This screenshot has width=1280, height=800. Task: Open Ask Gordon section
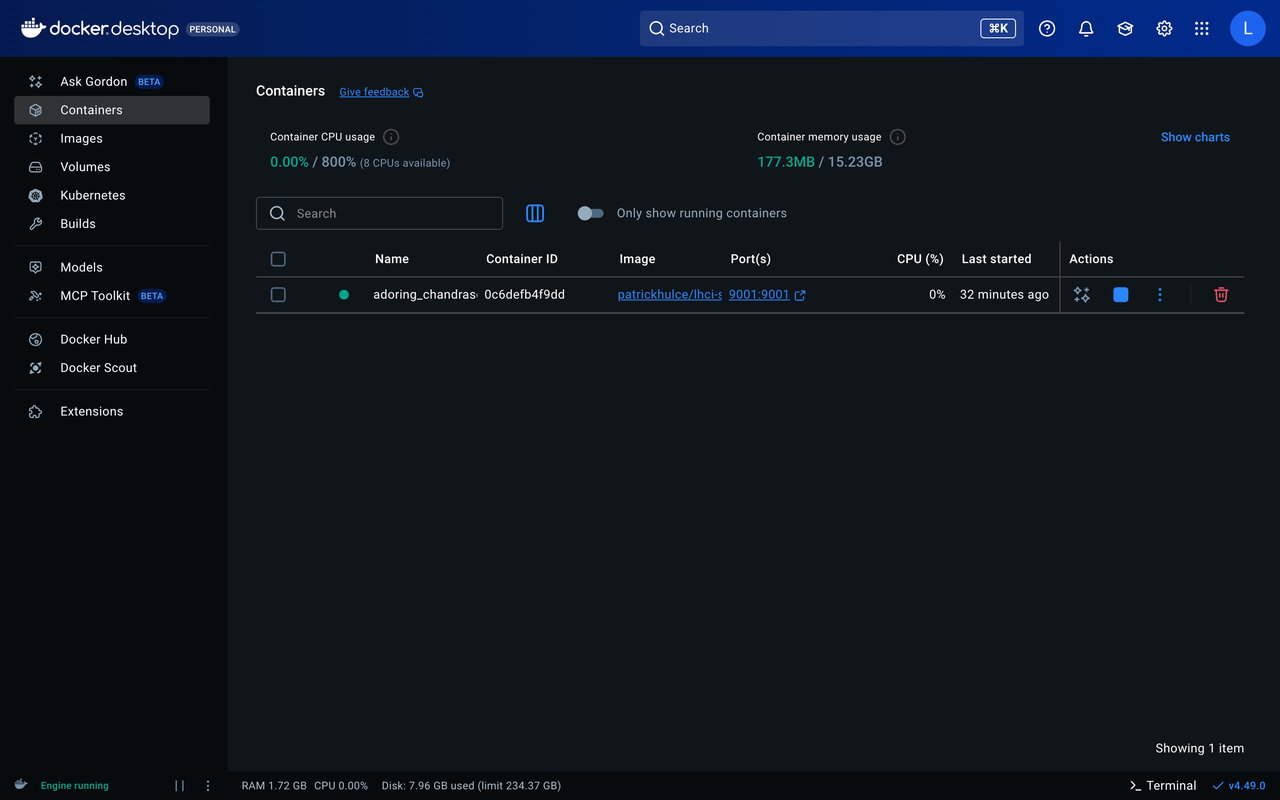pos(112,82)
